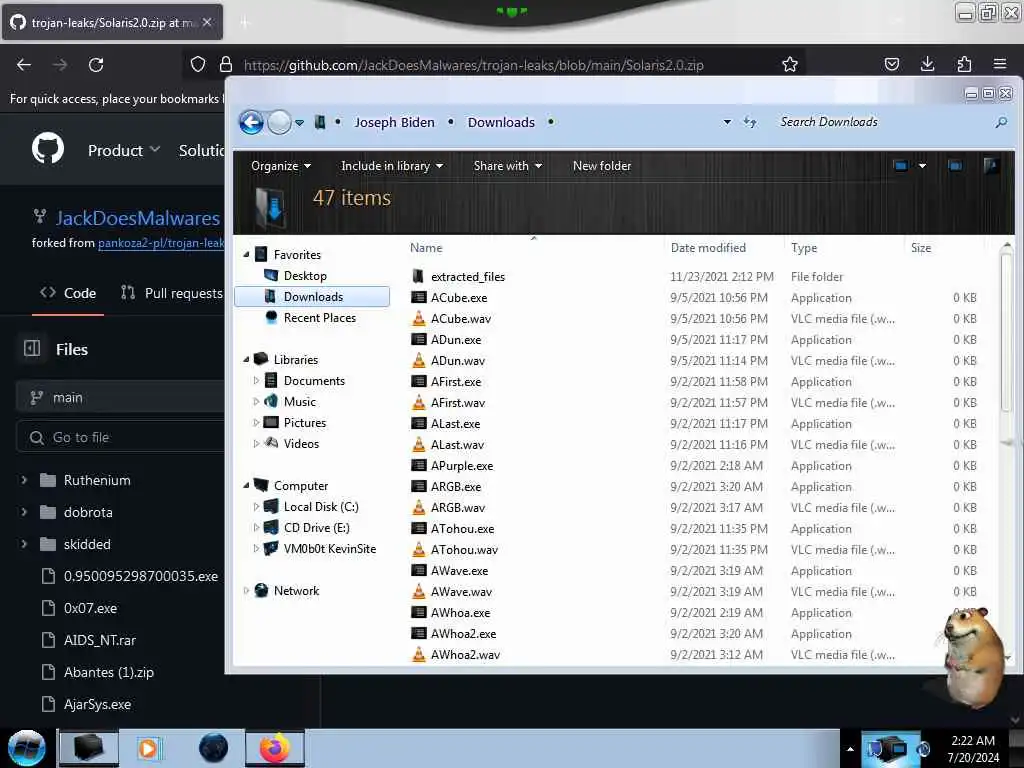Reload the Firefox page
This screenshot has height=768, width=1024.
click(96, 65)
